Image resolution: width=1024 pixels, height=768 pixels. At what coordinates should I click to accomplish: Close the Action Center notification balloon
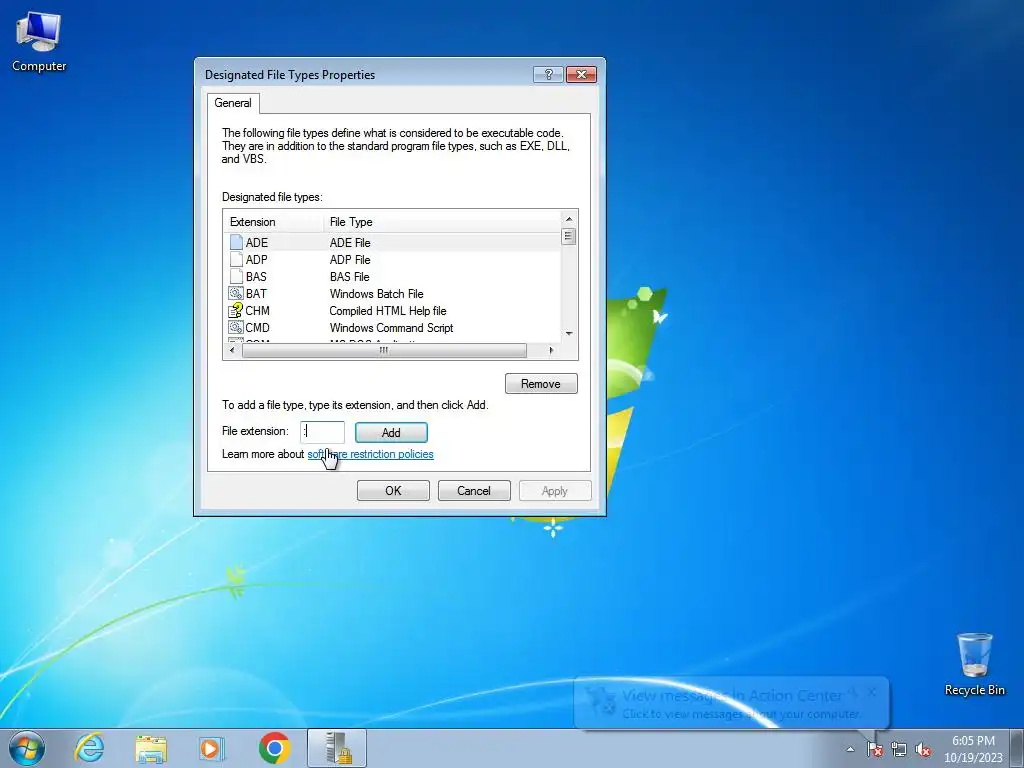pos(872,692)
